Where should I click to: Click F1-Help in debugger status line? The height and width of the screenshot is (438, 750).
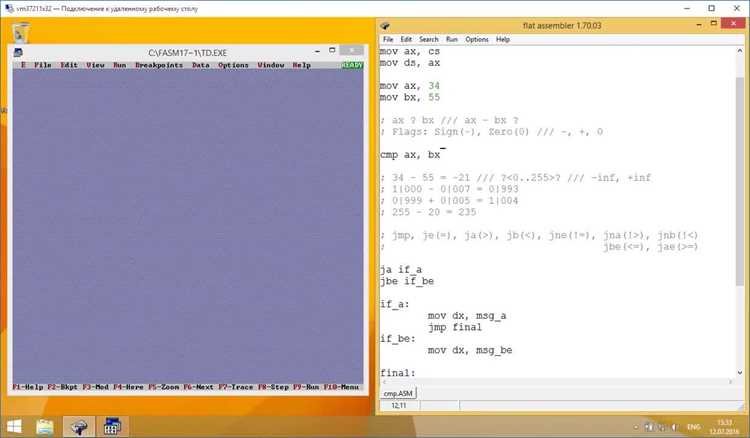pos(28,387)
